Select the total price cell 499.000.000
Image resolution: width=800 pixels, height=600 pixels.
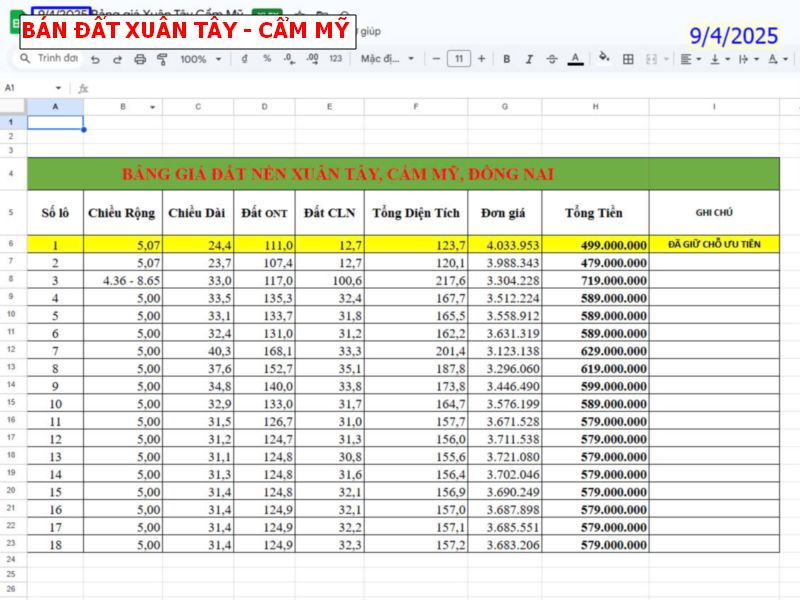(595, 245)
